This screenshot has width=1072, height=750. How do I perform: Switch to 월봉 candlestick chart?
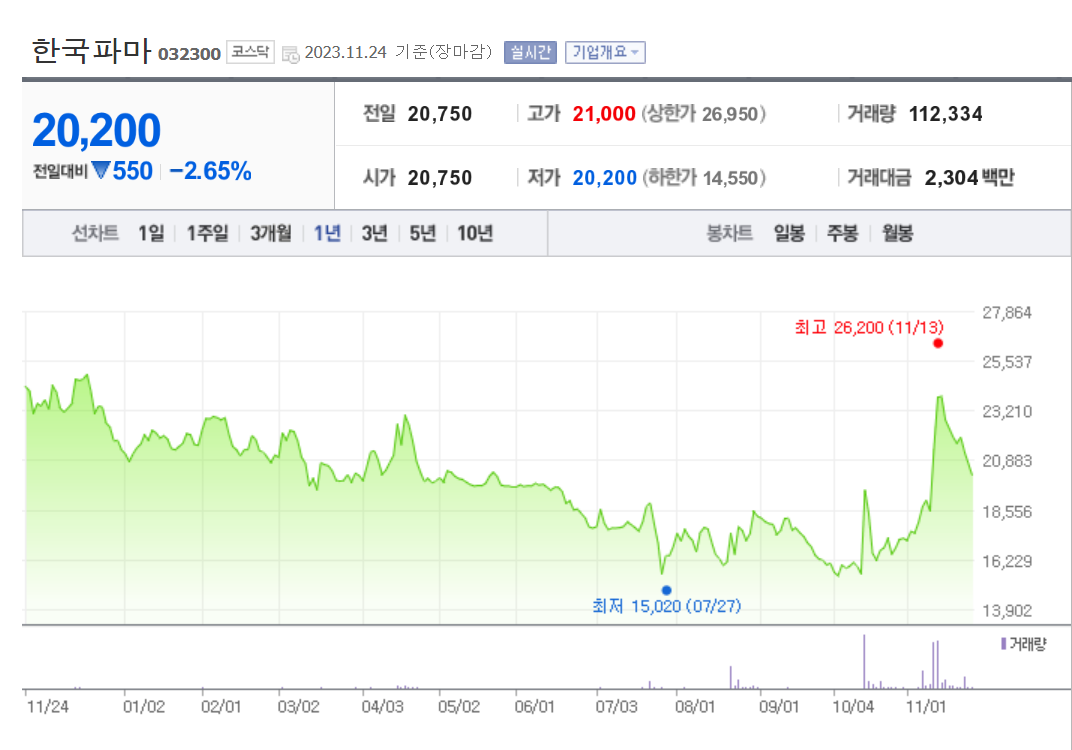(x=897, y=233)
